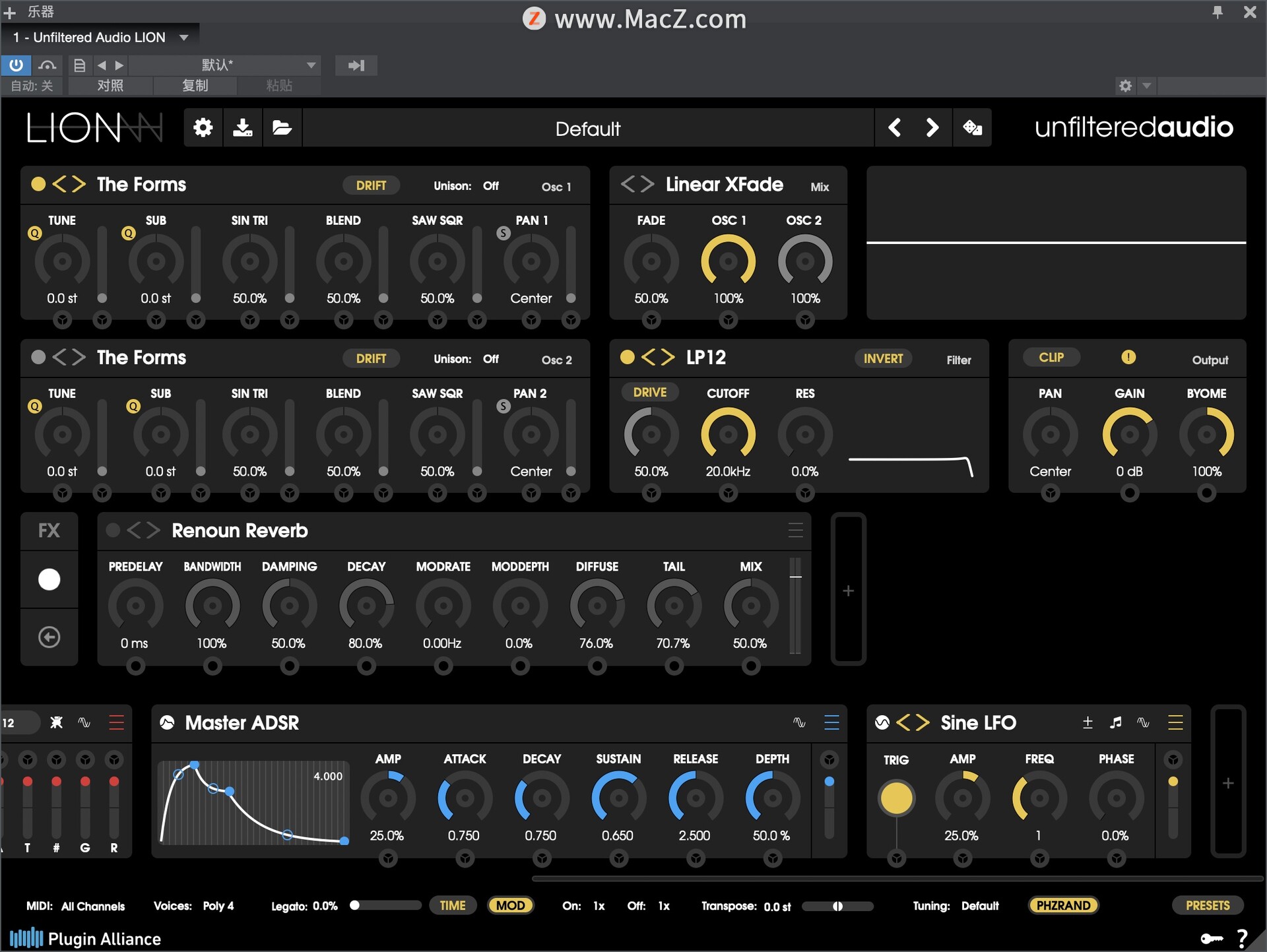Click 对照 compare menu item
This screenshot has width=1267, height=952.
coord(110,86)
